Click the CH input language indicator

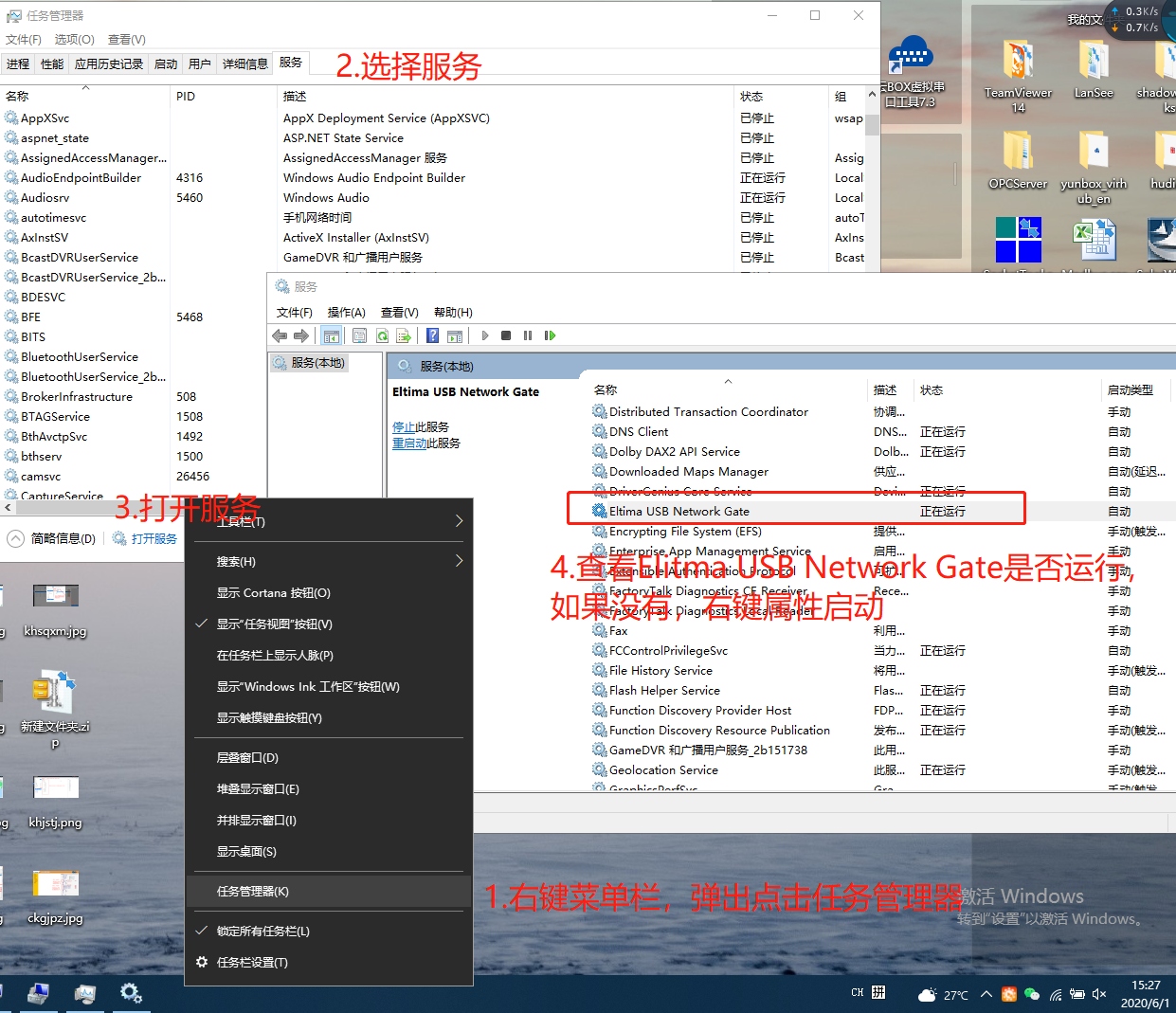coord(857,993)
